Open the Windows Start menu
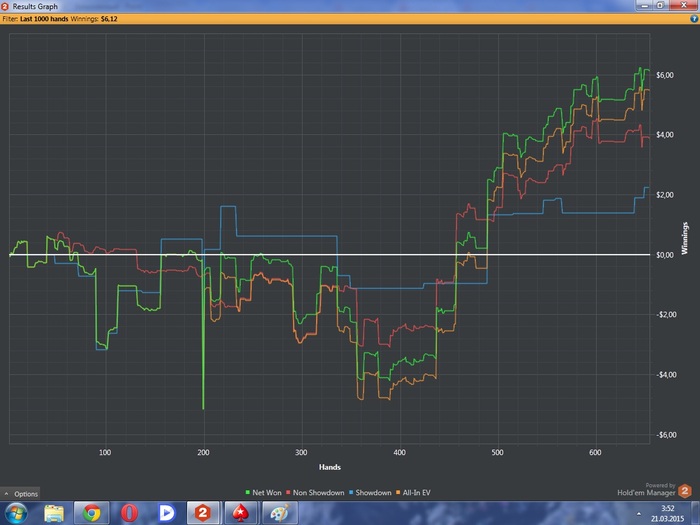 [x=16, y=513]
